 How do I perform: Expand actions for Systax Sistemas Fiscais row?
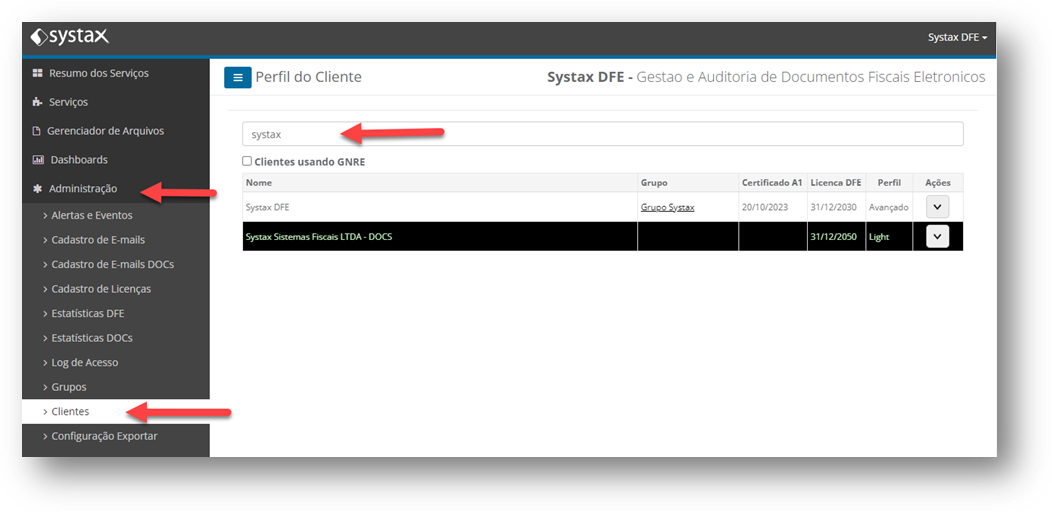[937, 236]
